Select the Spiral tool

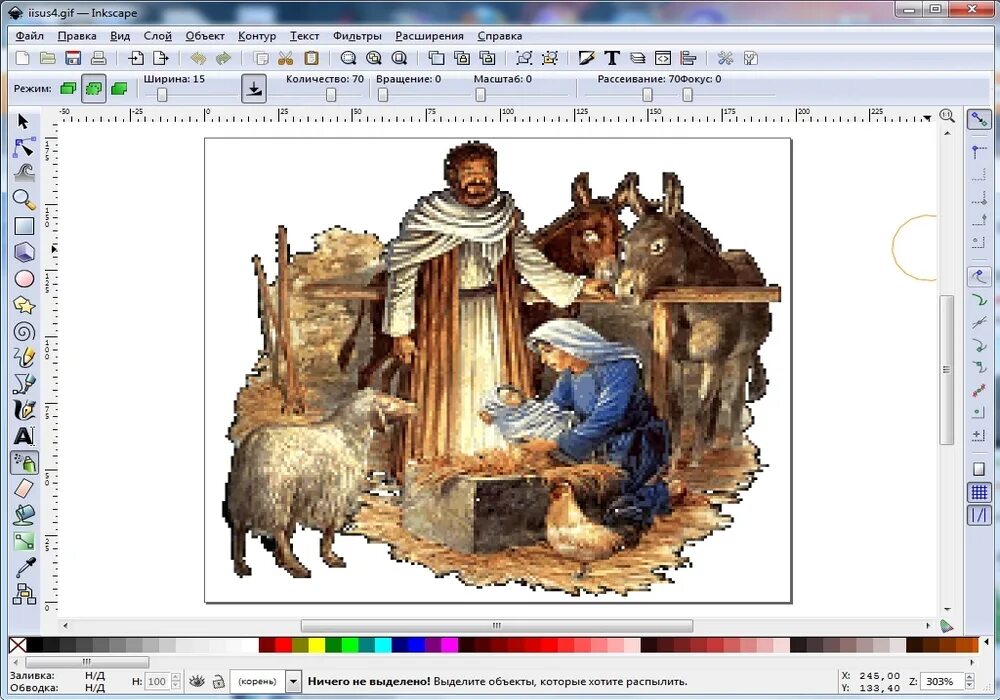[x=24, y=332]
